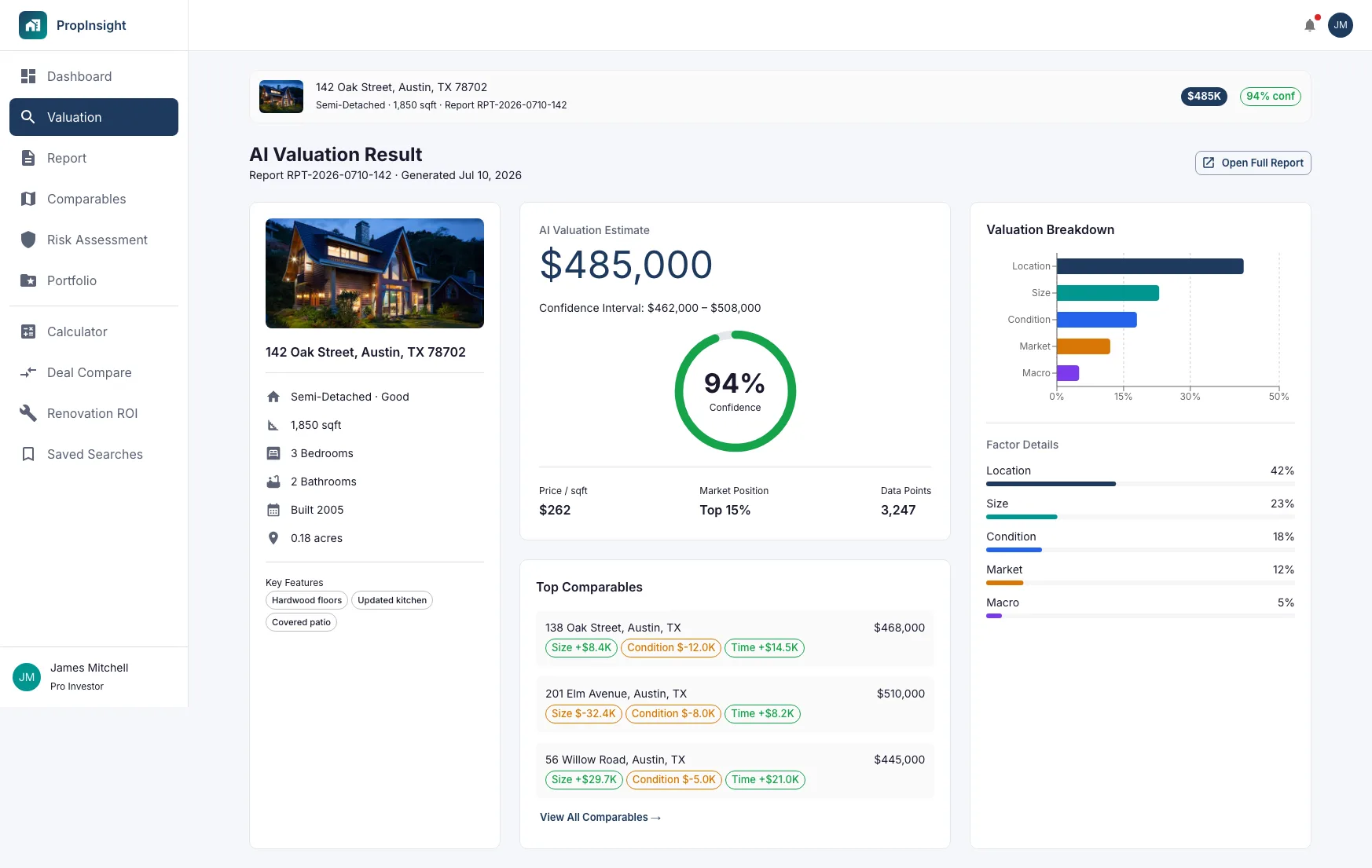The image size is (1372, 868).
Task: Click bathtub icon beside 2 Bathrooms
Action: (x=273, y=482)
